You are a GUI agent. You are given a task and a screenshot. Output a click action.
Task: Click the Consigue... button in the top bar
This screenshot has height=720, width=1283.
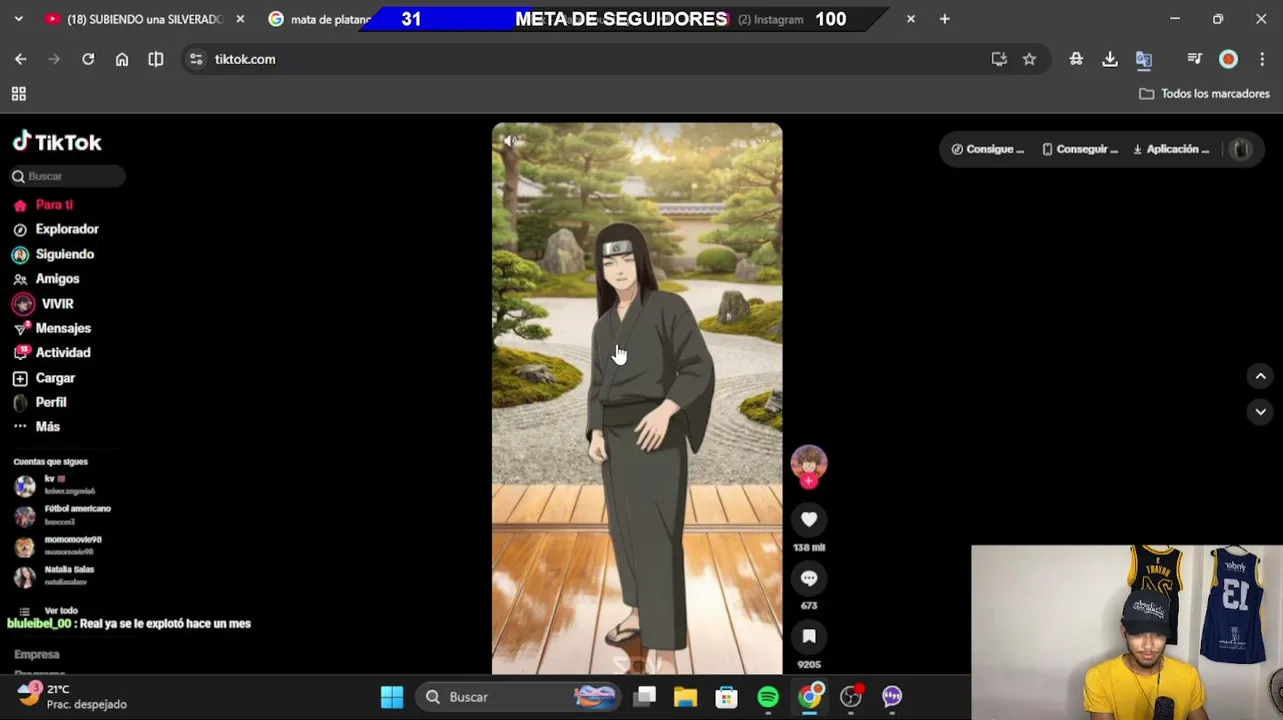pyautogui.click(x=987, y=149)
